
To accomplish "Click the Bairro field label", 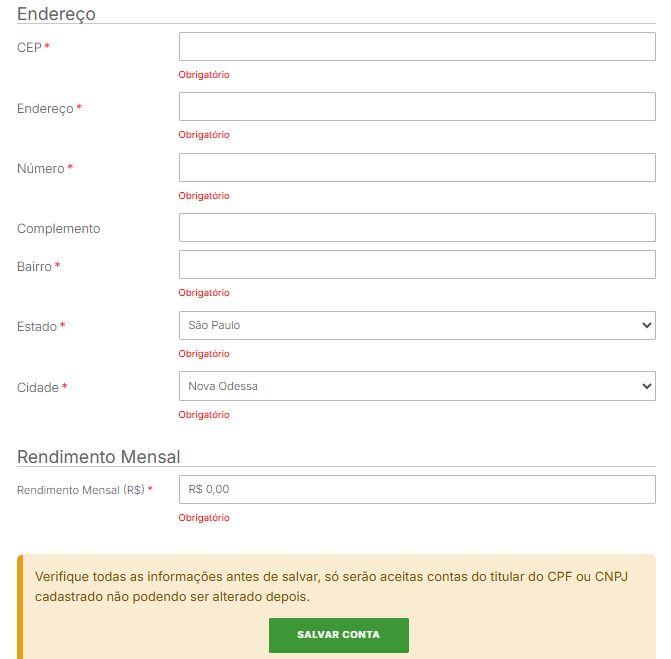I will click(x=34, y=267).
